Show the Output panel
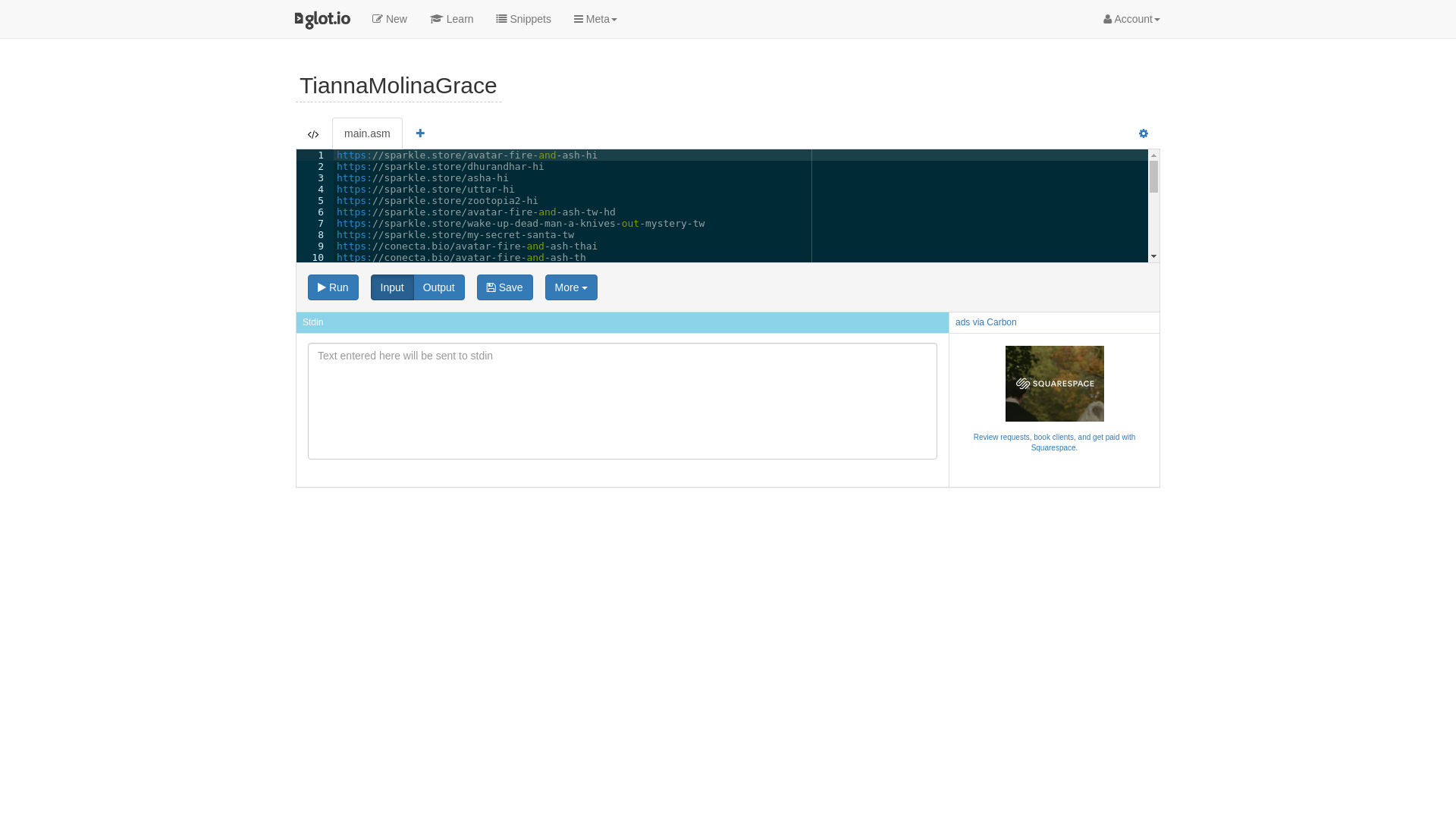Image resolution: width=1456 pixels, height=819 pixels. [x=438, y=287]
